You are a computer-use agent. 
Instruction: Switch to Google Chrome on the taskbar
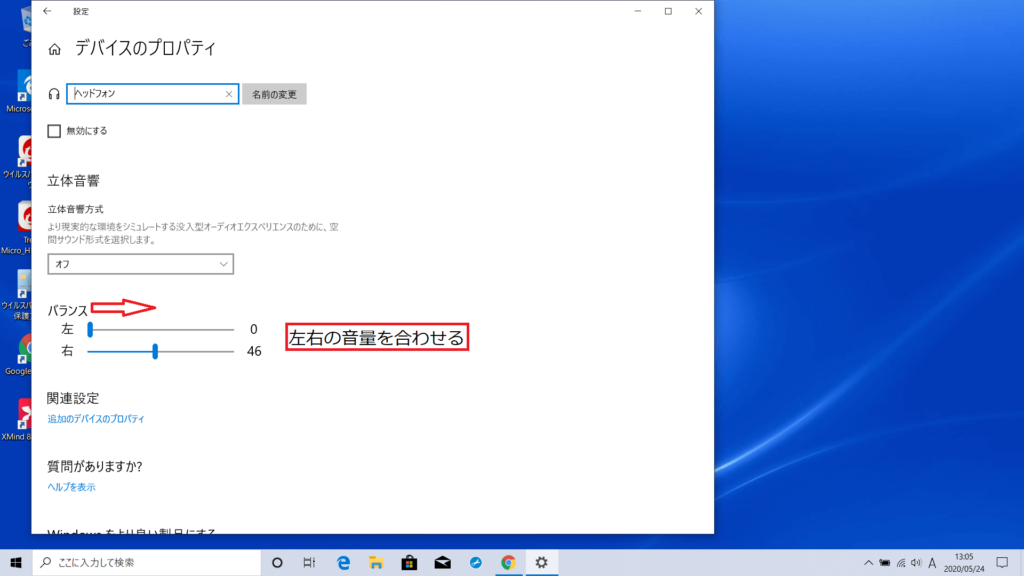(x=508, y=562)
